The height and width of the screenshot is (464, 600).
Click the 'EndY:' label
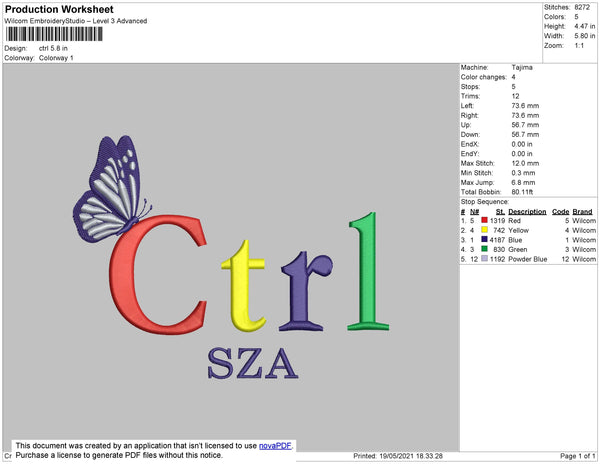tap(470, 154)
